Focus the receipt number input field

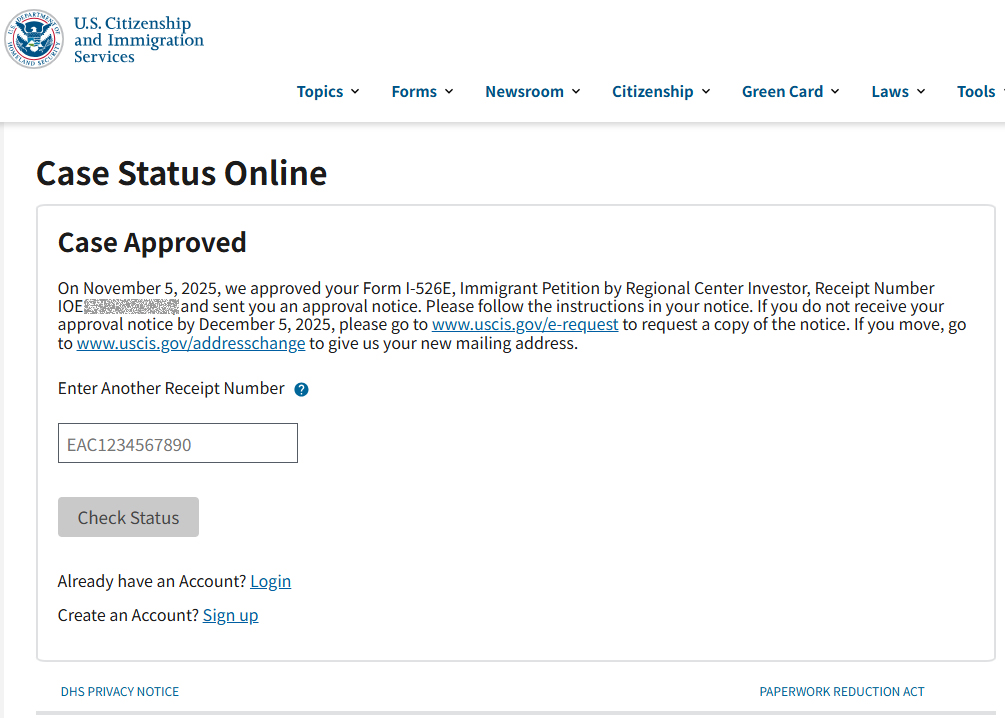(178, 443)
